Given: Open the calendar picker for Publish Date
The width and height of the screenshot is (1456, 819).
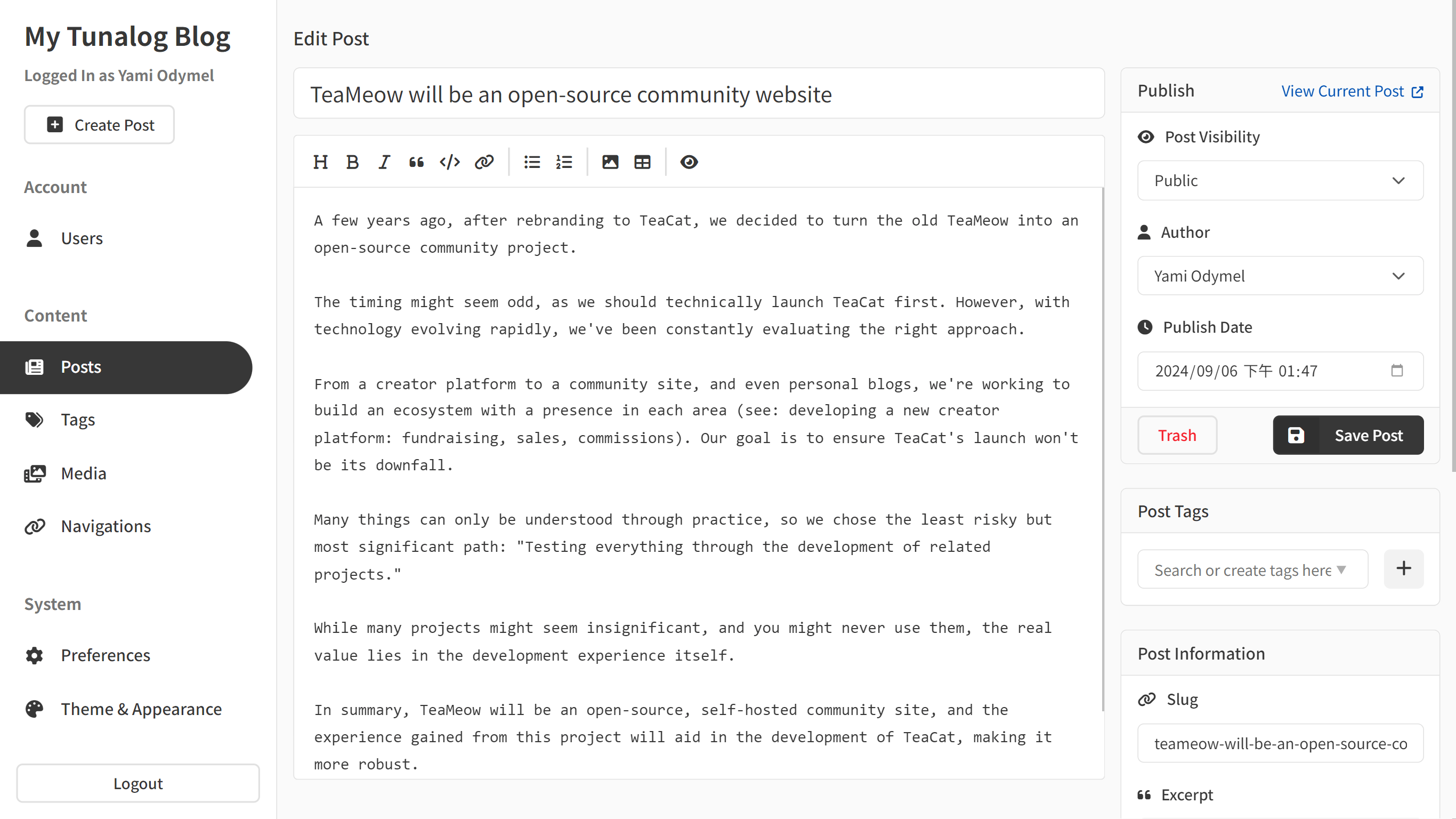Looking at the screenshot, I should [1397, 371].
